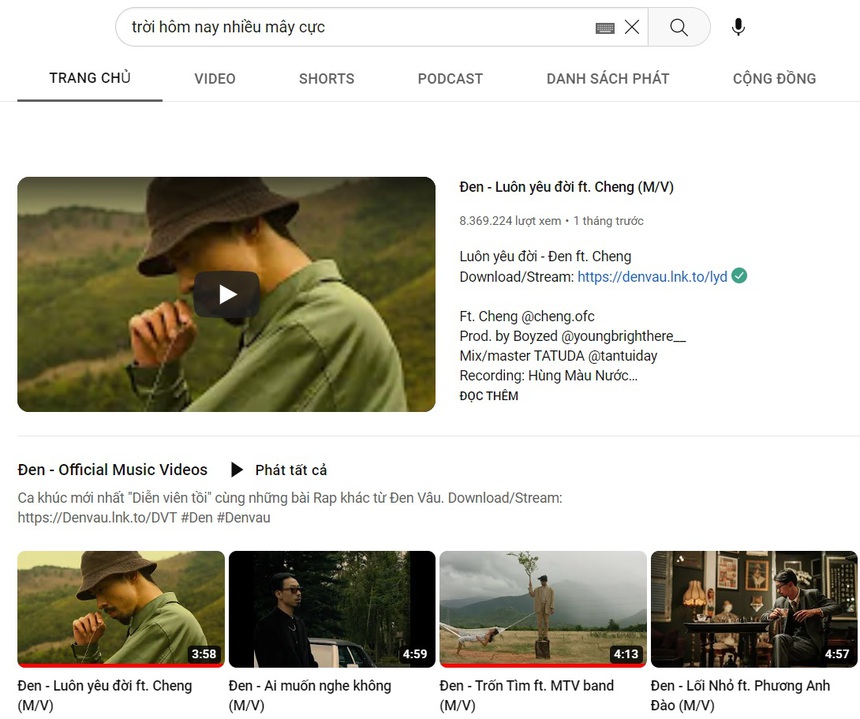Click the magnifying glass search button

pyautogui.click(x=679, y=27)
